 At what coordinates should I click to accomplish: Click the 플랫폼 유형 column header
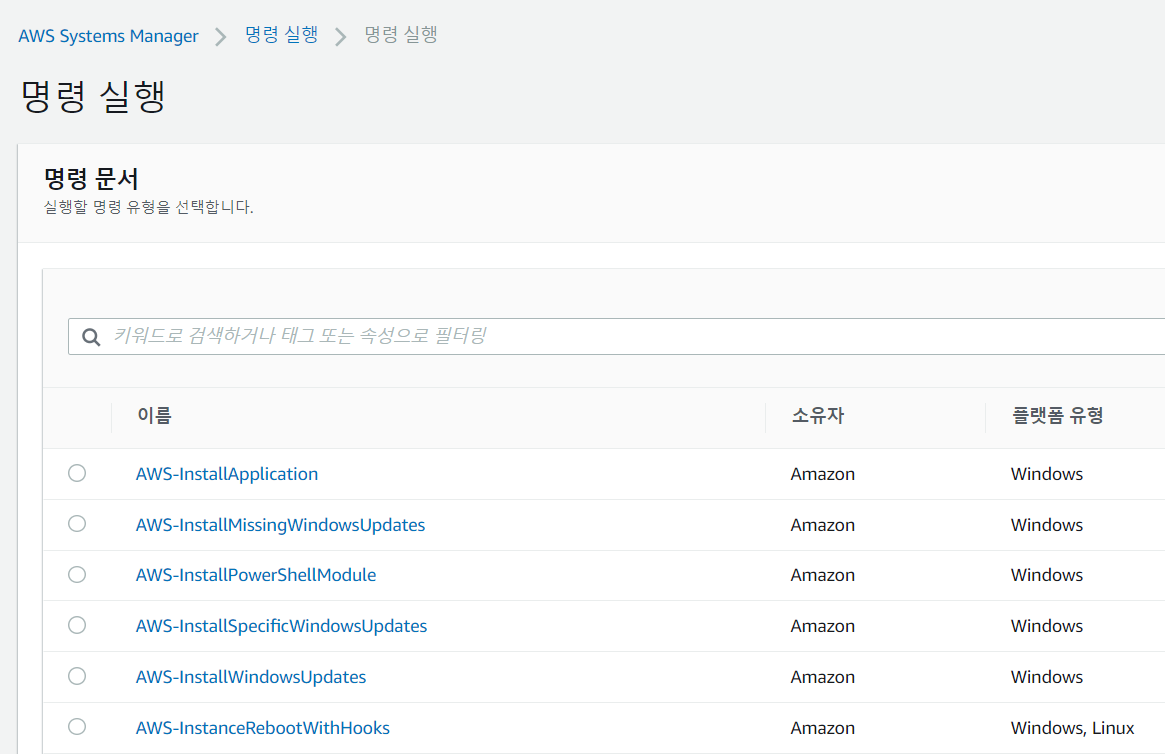[1057, 415]
